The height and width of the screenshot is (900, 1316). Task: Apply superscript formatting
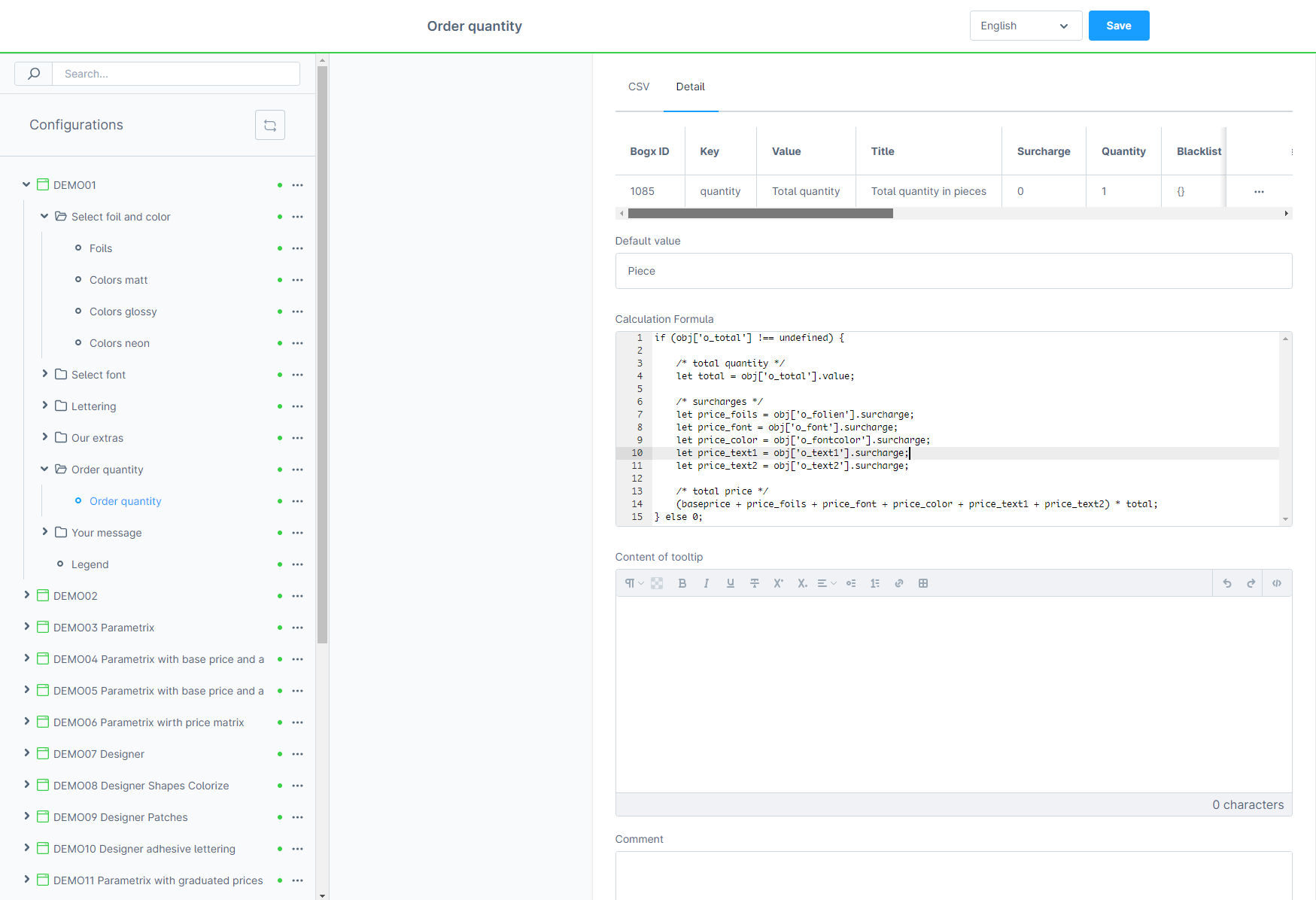779,583
